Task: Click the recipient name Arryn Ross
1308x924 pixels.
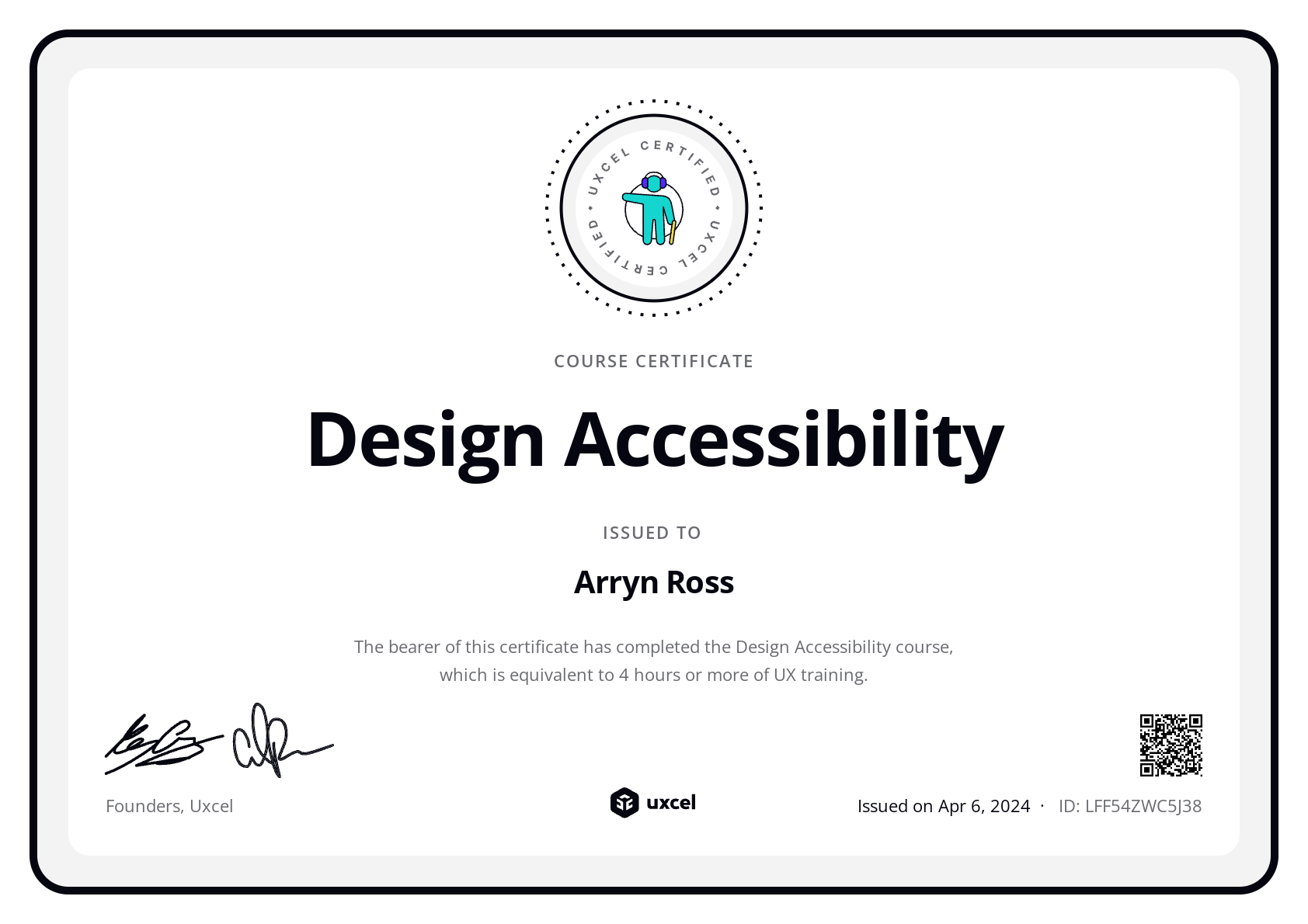Action: 654,581
